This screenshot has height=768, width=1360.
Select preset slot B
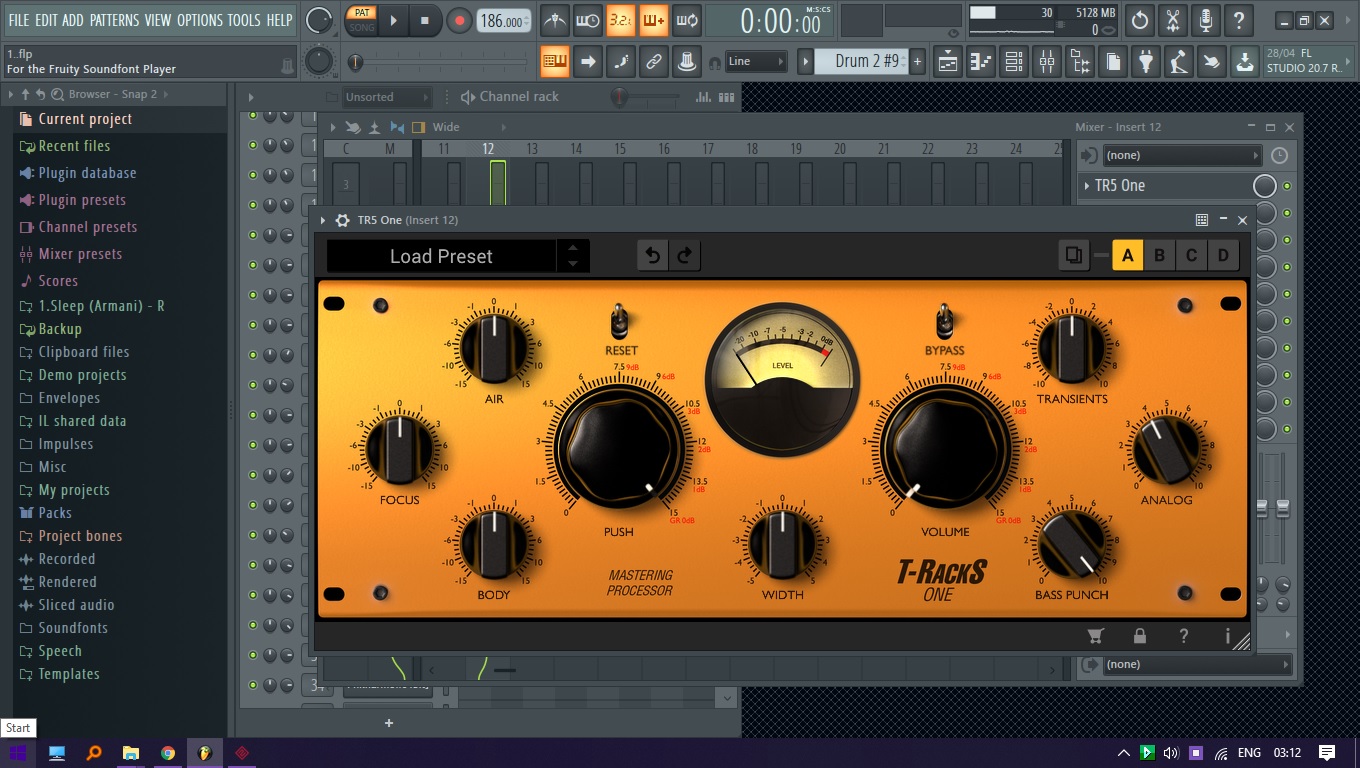pyautogui.click(x=1159, y=256)
